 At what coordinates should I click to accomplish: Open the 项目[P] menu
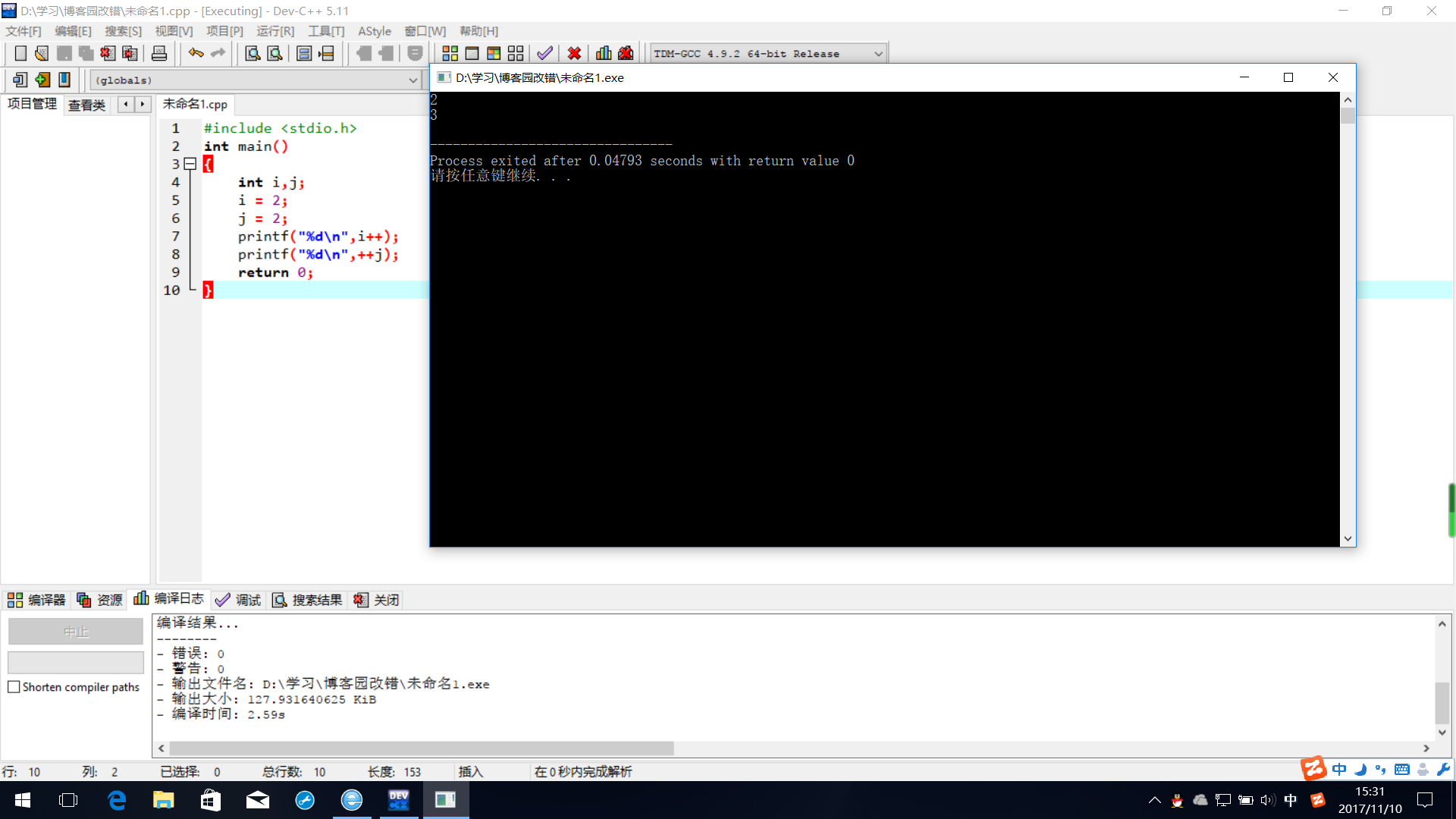(x=224, y=31)
